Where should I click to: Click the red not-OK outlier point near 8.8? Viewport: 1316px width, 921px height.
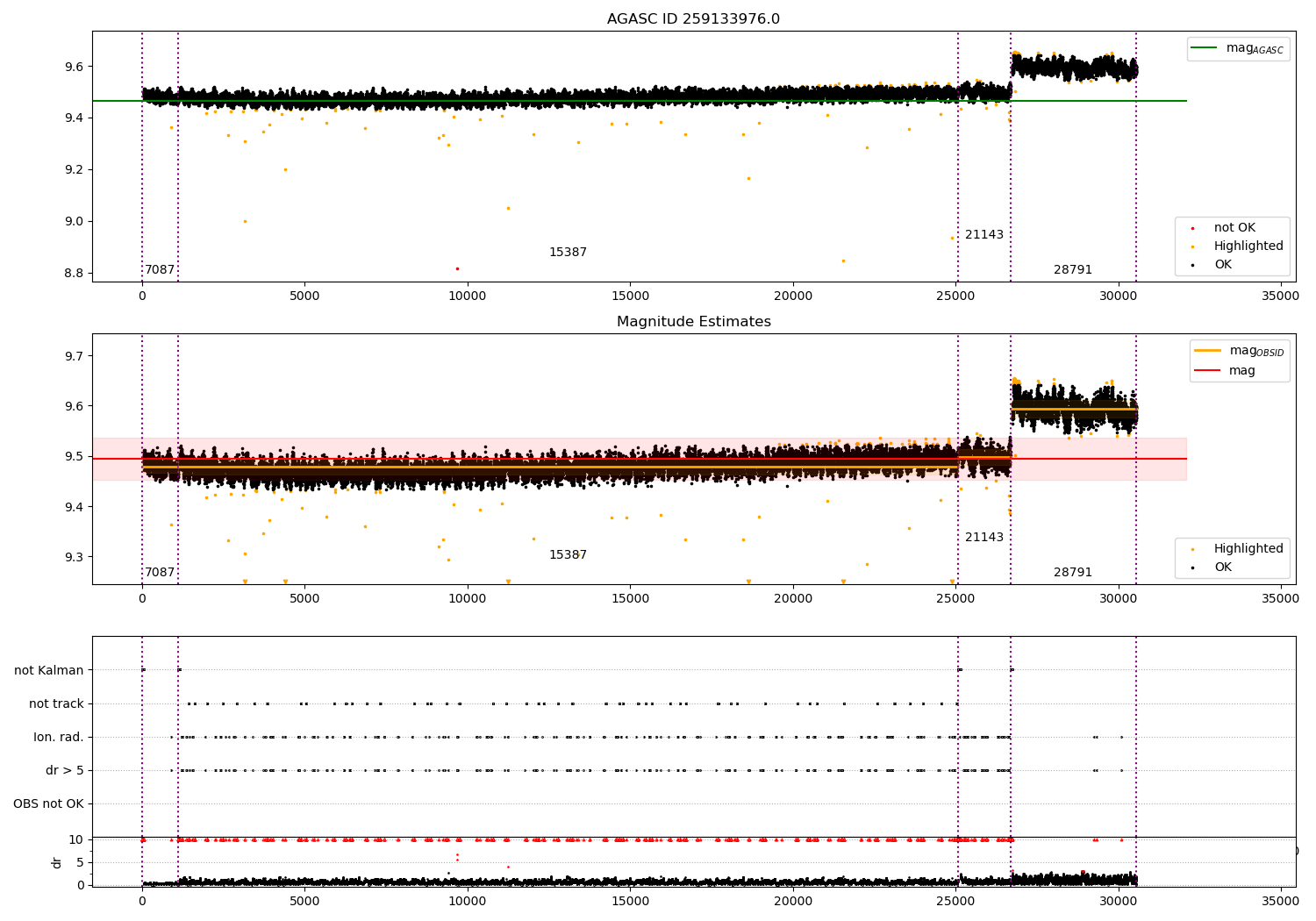click(457, 268)
